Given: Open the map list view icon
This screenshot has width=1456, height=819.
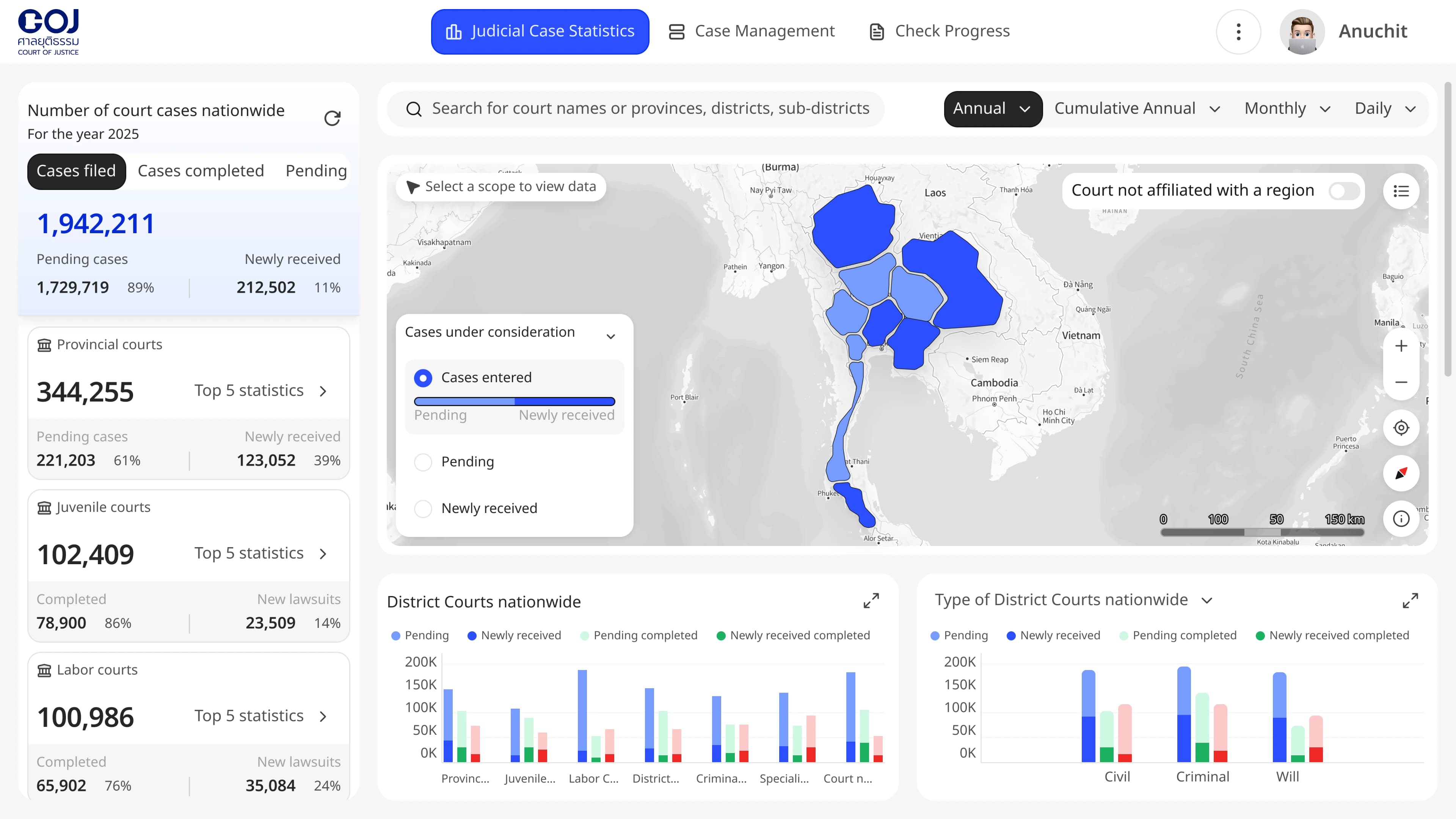Looking at the screenshot, I should [1401, 191].
